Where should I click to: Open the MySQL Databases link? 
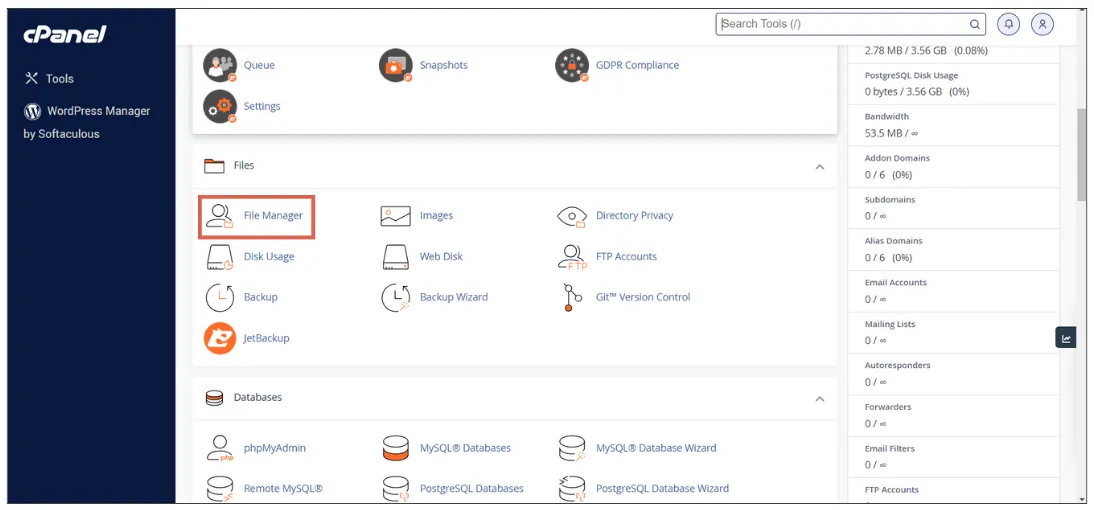click(465, 448)
